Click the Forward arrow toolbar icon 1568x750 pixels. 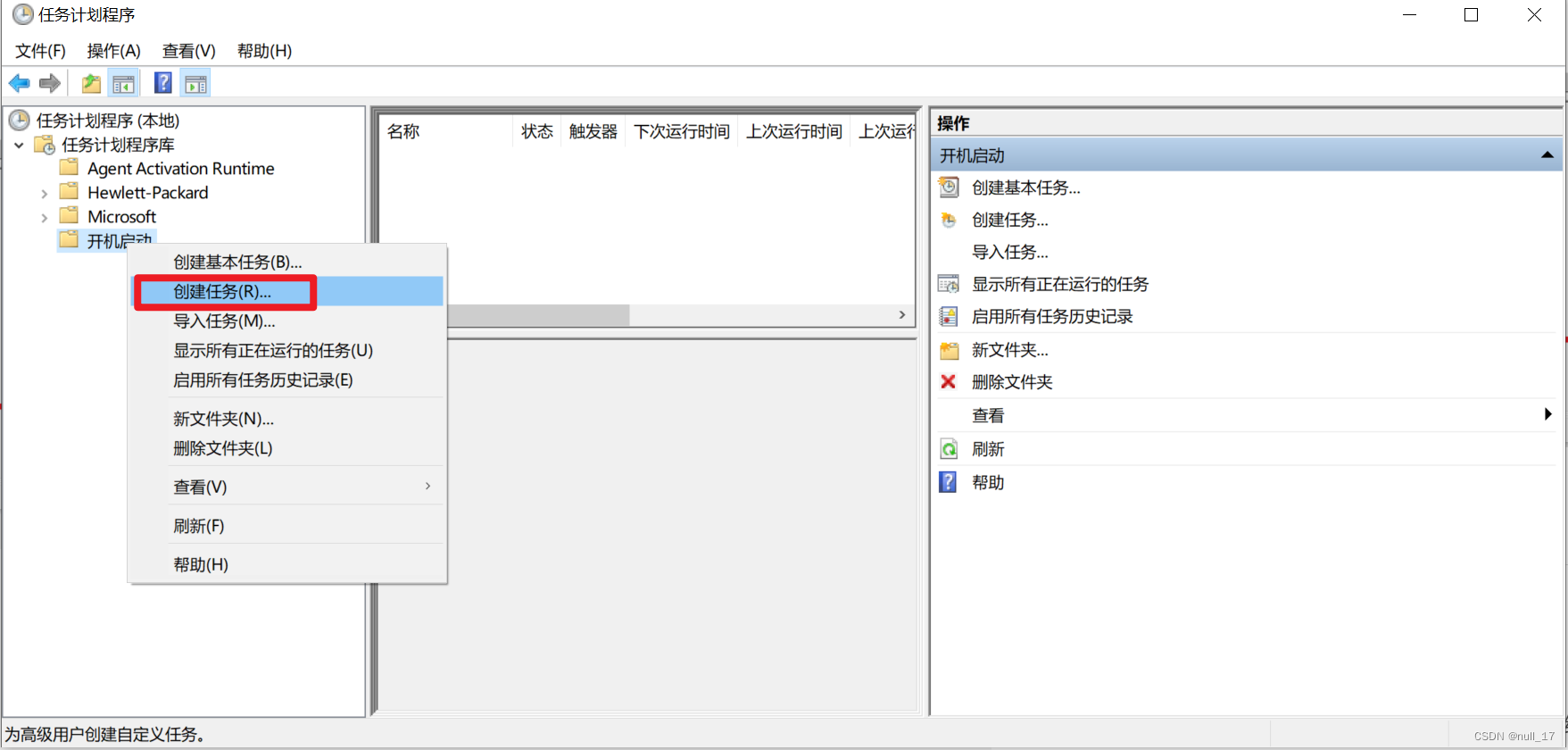coord(50,84)
